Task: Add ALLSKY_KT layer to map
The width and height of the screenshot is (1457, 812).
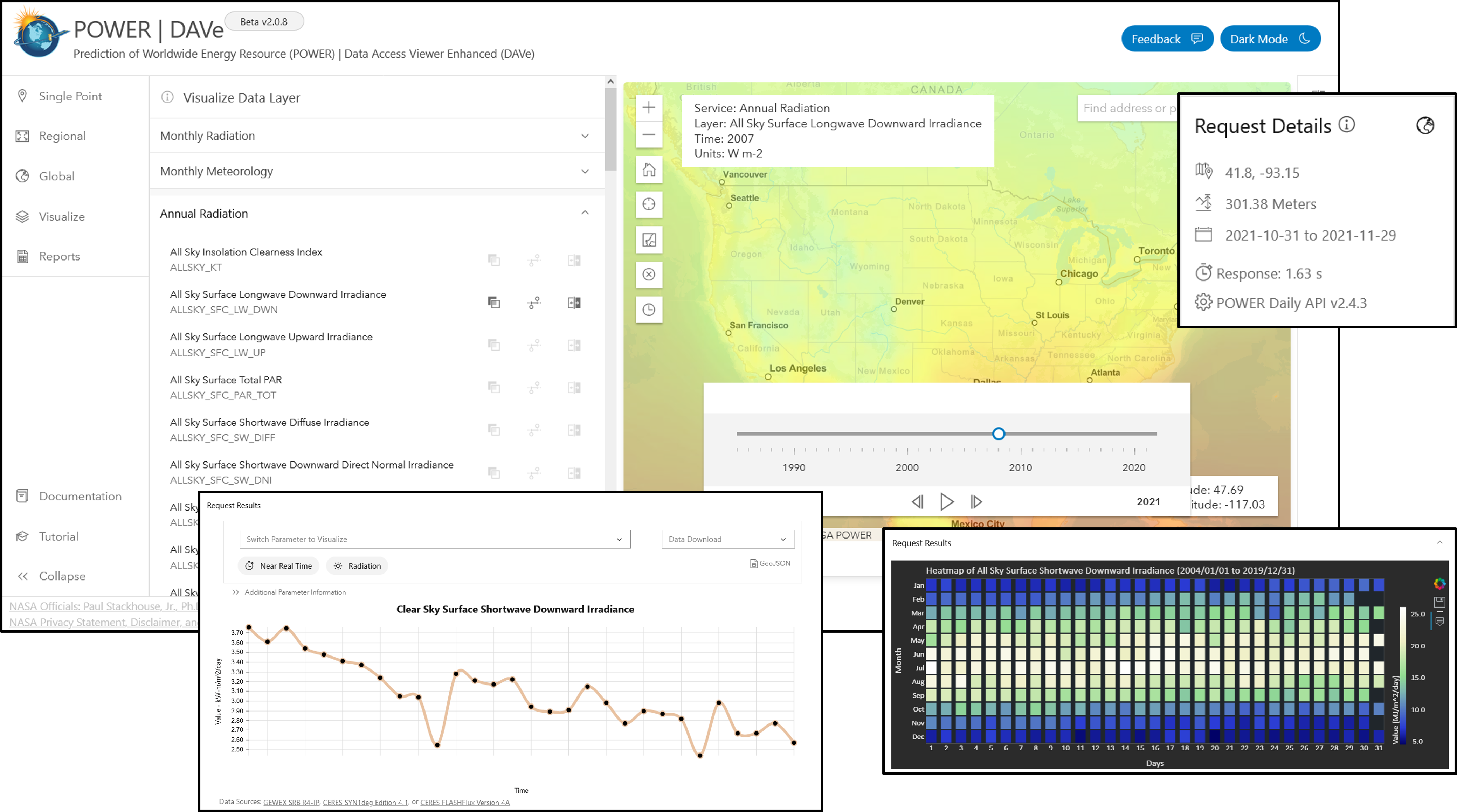Action: click(494, 260)
